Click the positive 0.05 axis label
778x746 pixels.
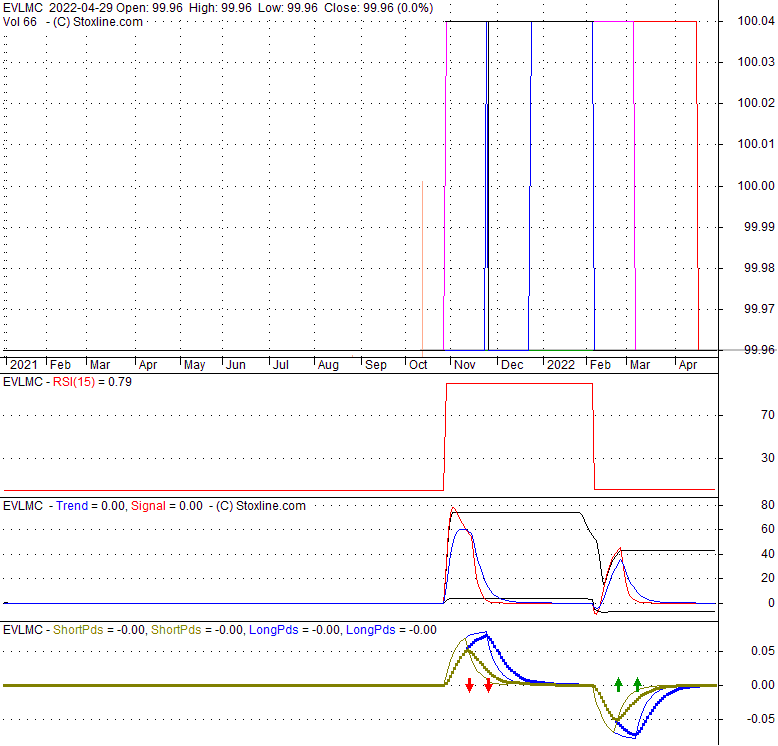(763, 651)
